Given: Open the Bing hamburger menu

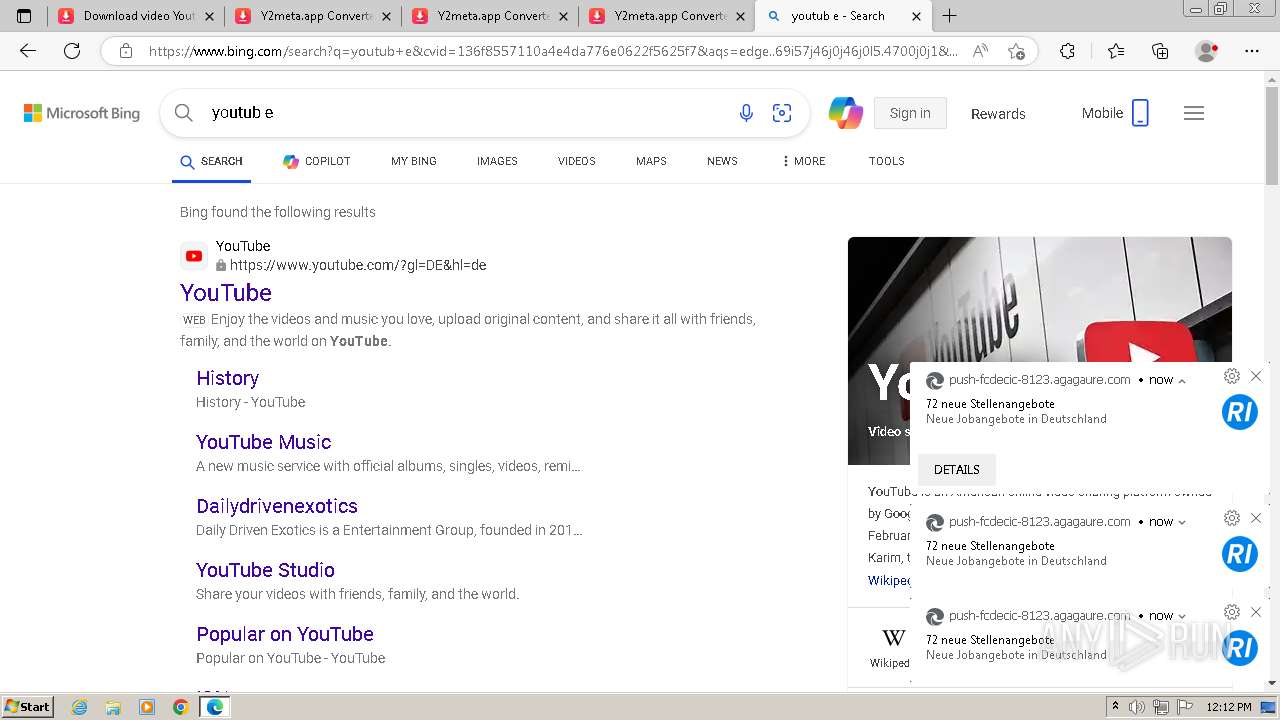Looking at the screenshot, I should pos(1194,113).
